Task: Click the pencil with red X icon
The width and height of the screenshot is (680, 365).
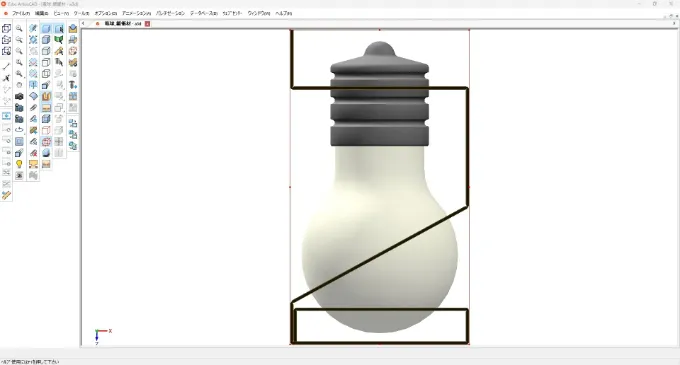Action: click(x=33, y=153)
